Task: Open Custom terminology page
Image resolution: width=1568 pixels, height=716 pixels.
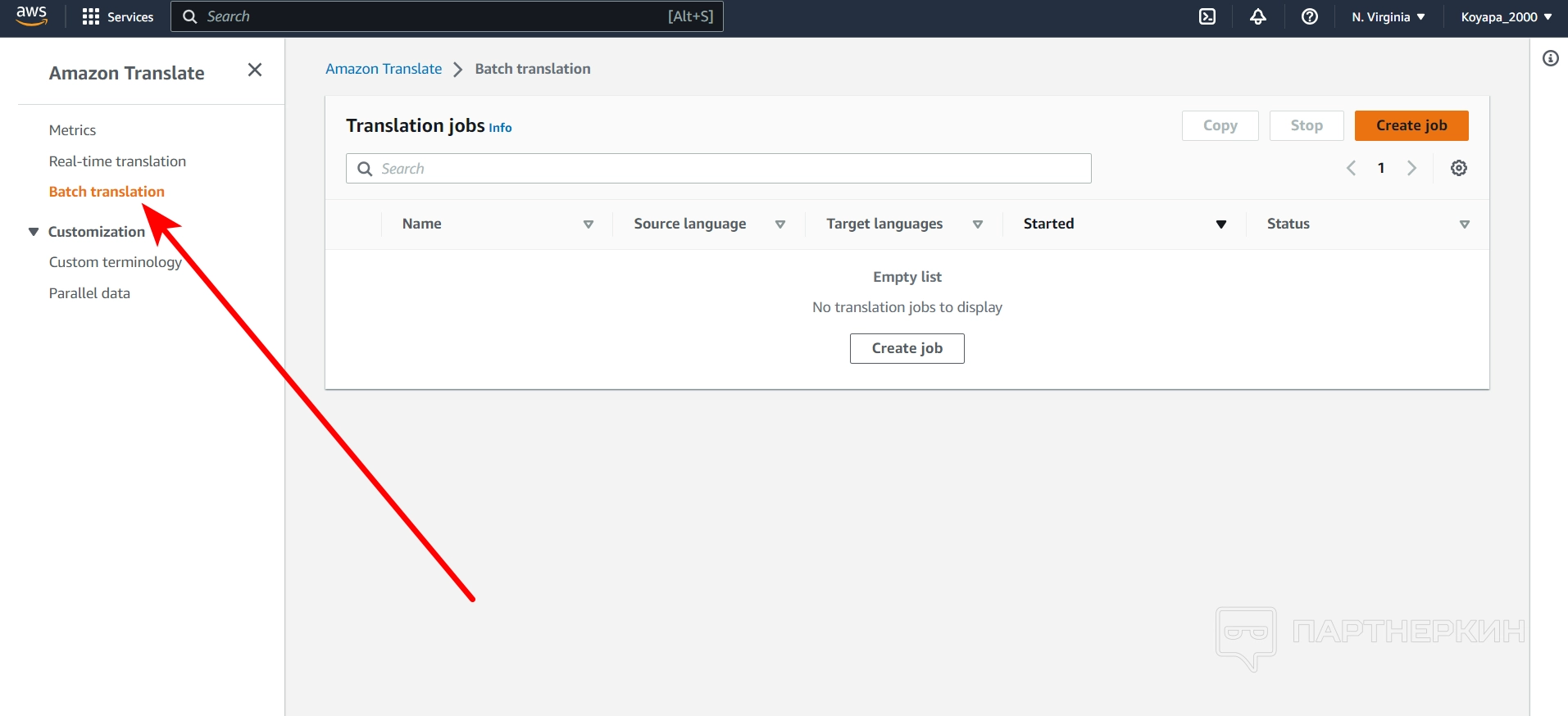Action: pyautogui.click(x=116, y=262)
